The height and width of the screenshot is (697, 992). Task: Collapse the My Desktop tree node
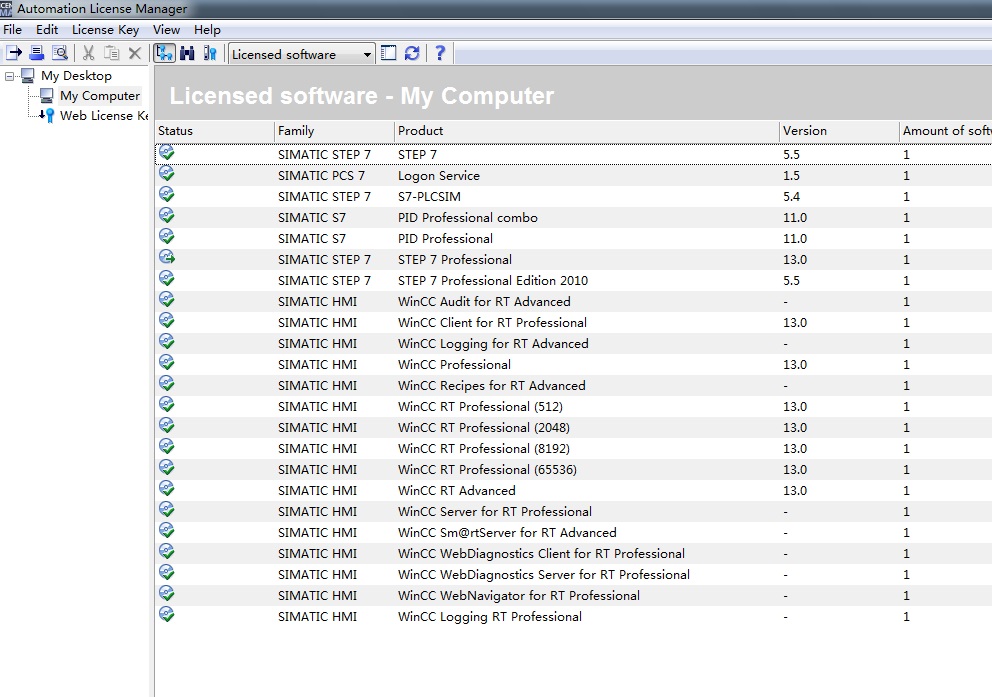point(9,76)
